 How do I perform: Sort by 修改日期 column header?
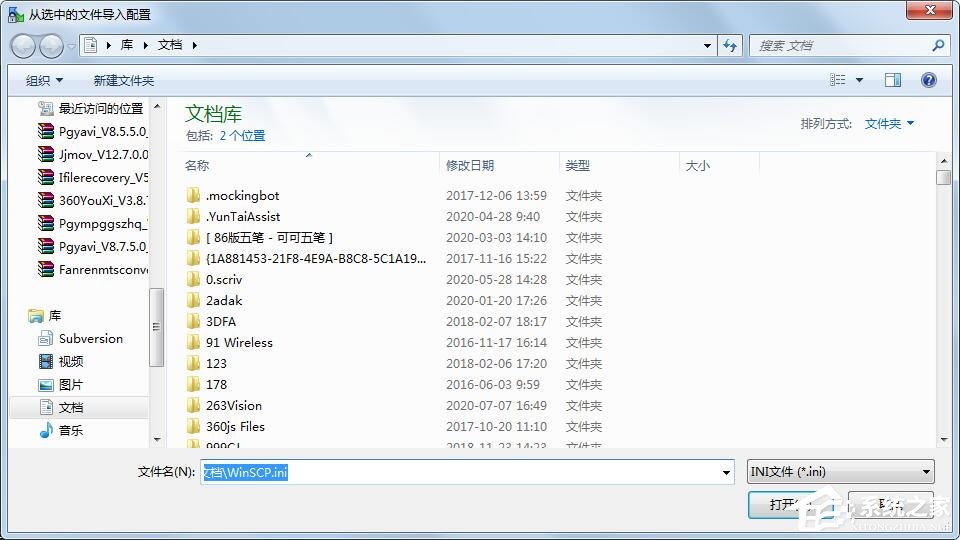coord(470,165)
